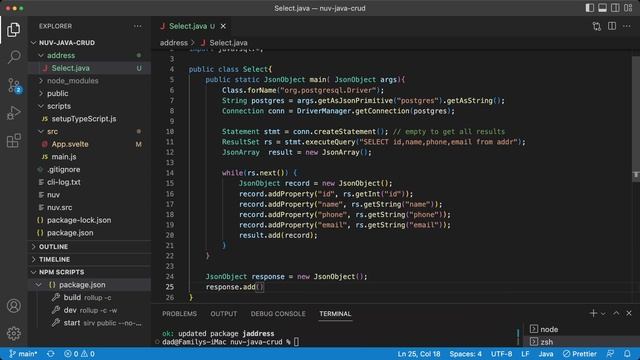Open Explorer more actions ellipsis
Image resolution: width=640 pixels, height=360 pixels.
click(138, 26)
